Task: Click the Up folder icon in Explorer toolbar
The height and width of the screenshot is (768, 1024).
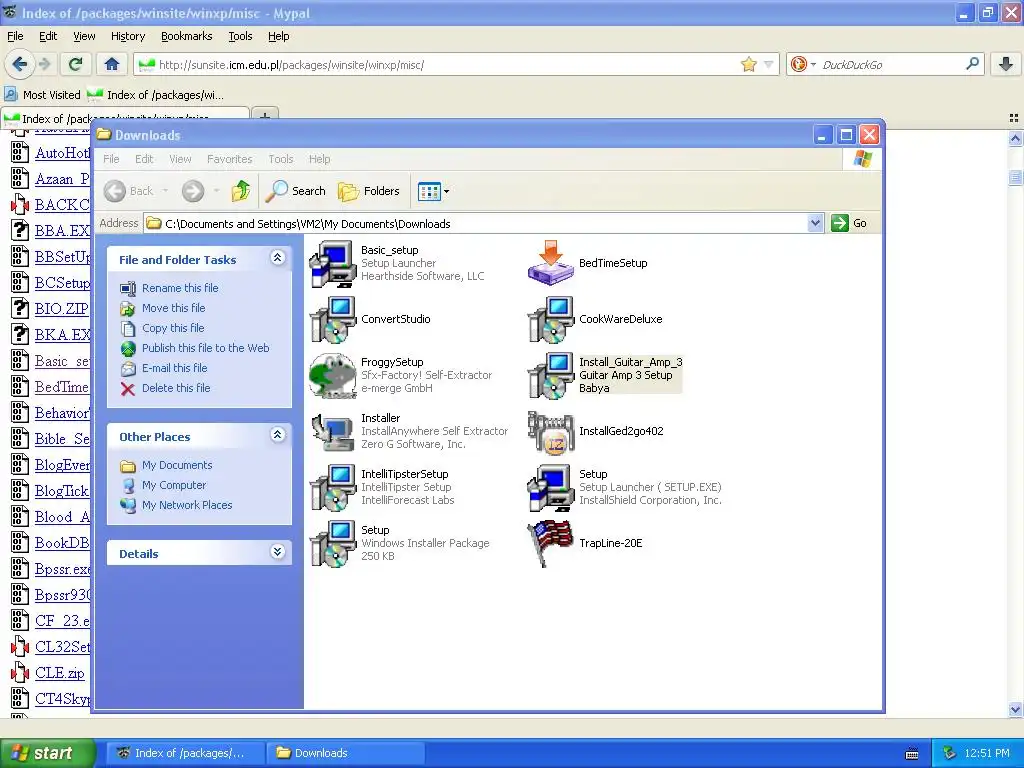Action: [241, 191]
